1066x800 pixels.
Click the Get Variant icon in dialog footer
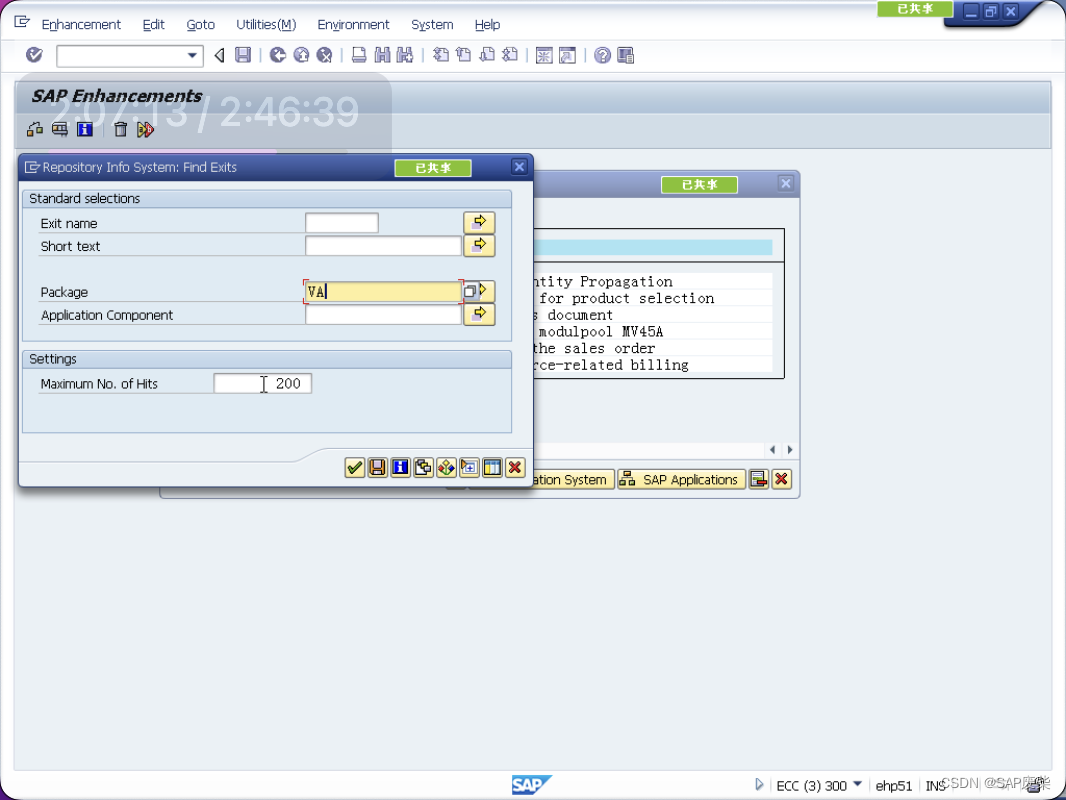click(x=424, y=468)
